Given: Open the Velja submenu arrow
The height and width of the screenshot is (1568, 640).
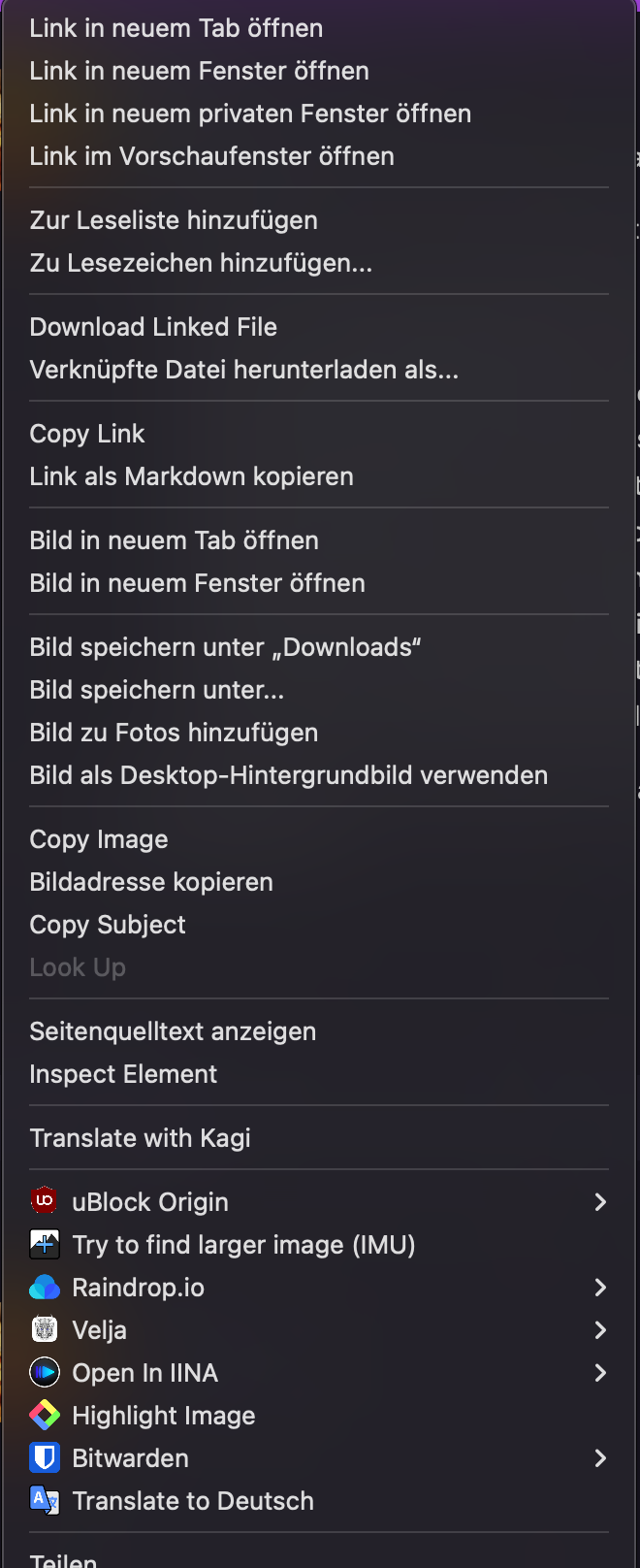Looking at the screenshot, I should coord(600,1329).
